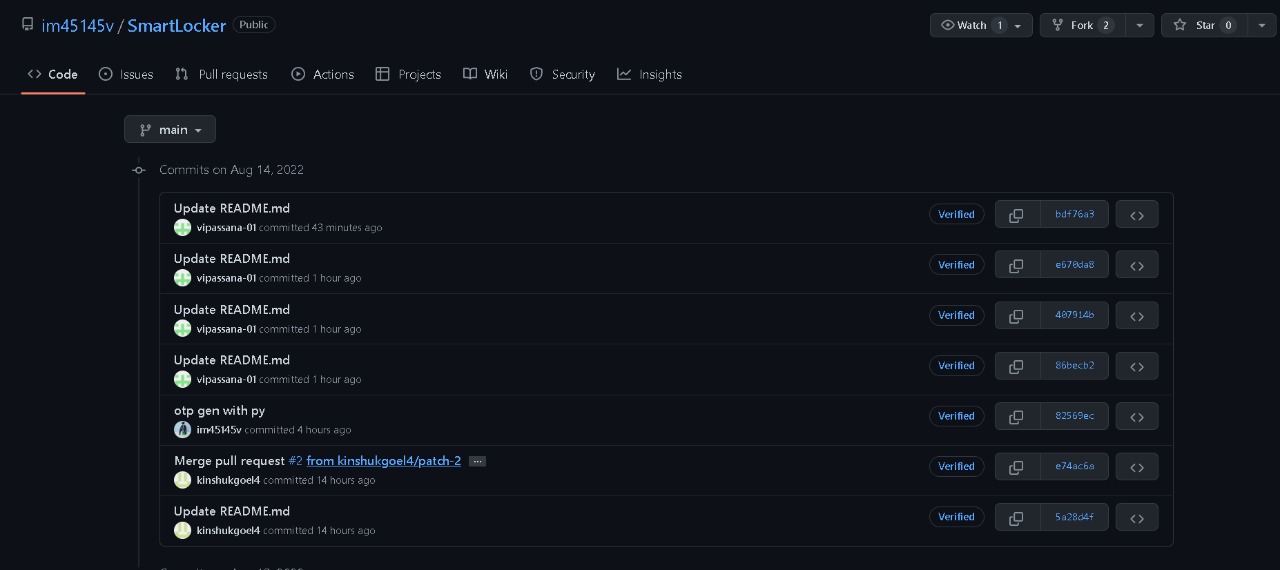Click the Public visibility badge
Image resolution: width=1280 pixels, height=570 pixels.
(x=254, y=25)
